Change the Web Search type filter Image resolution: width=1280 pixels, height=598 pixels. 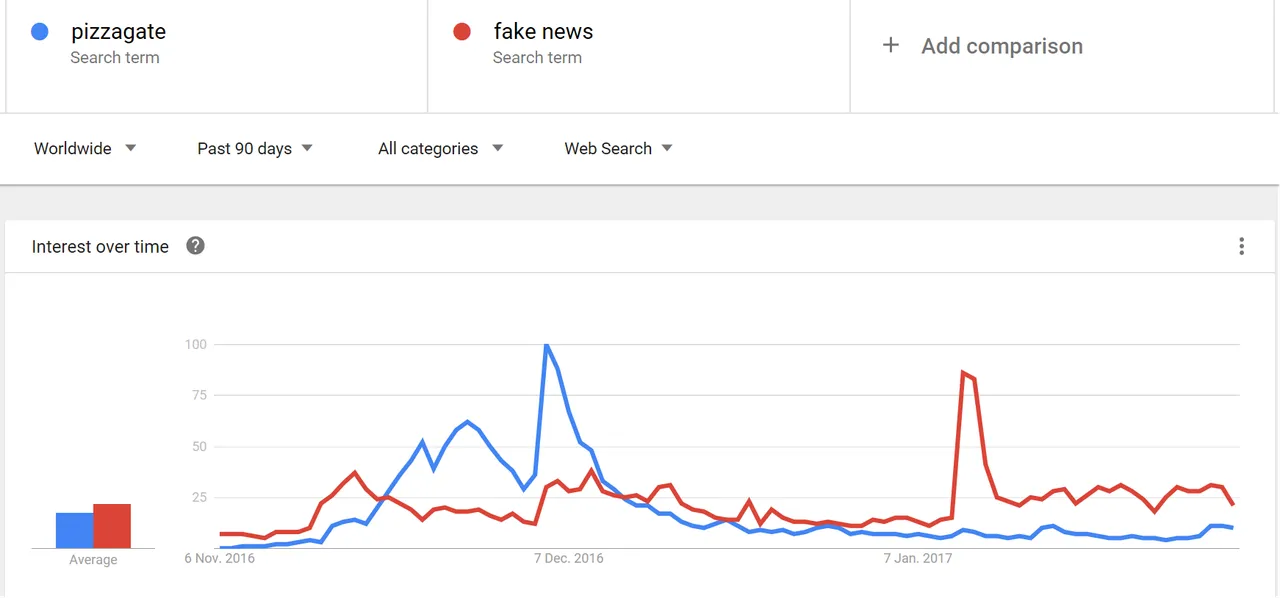(x=618, y=148)
